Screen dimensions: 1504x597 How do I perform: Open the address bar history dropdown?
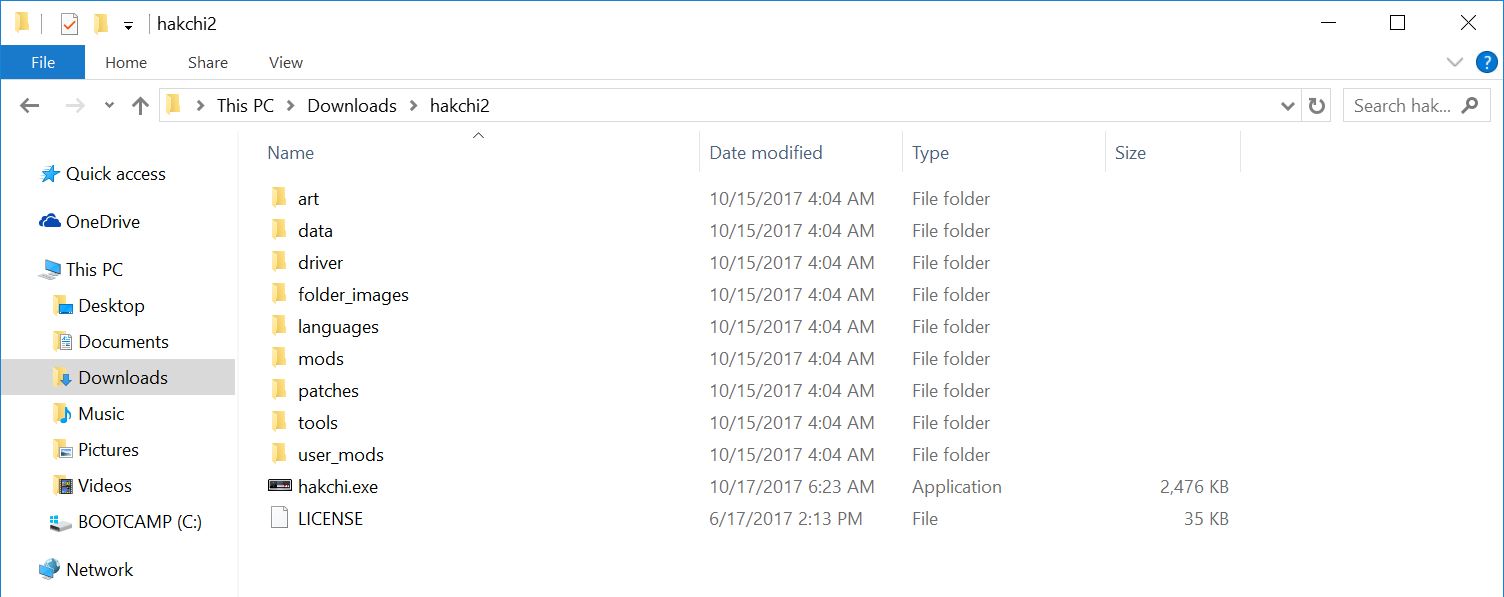point(1288,106)
